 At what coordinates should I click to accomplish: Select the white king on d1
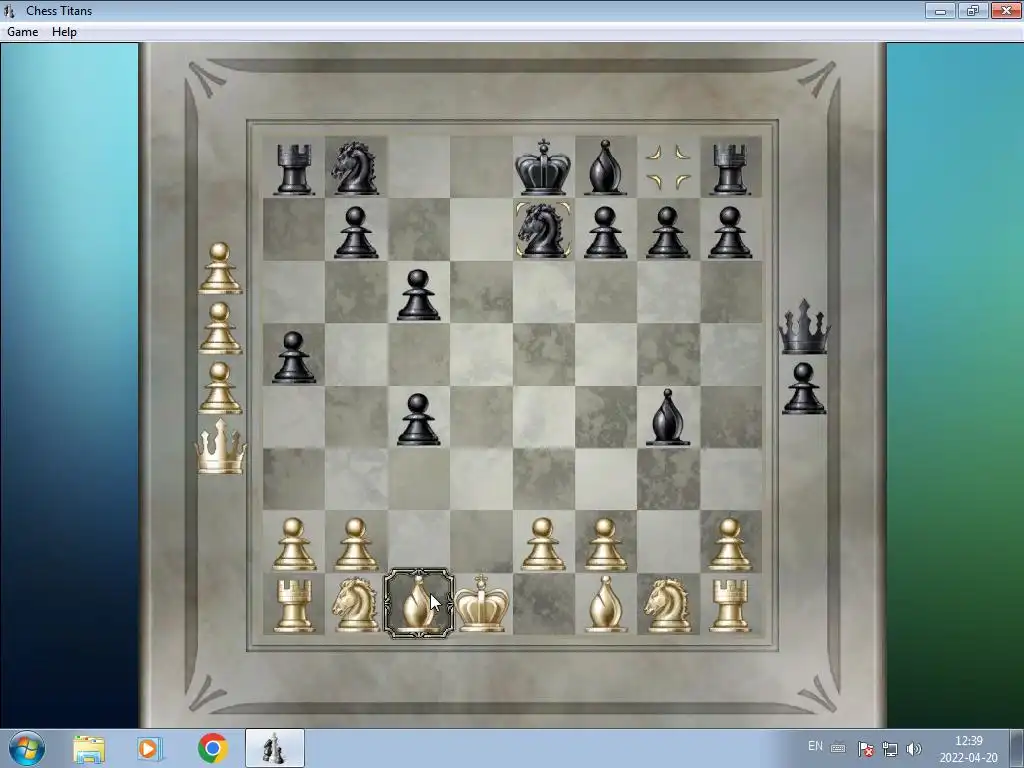click(x=481, y=603)
